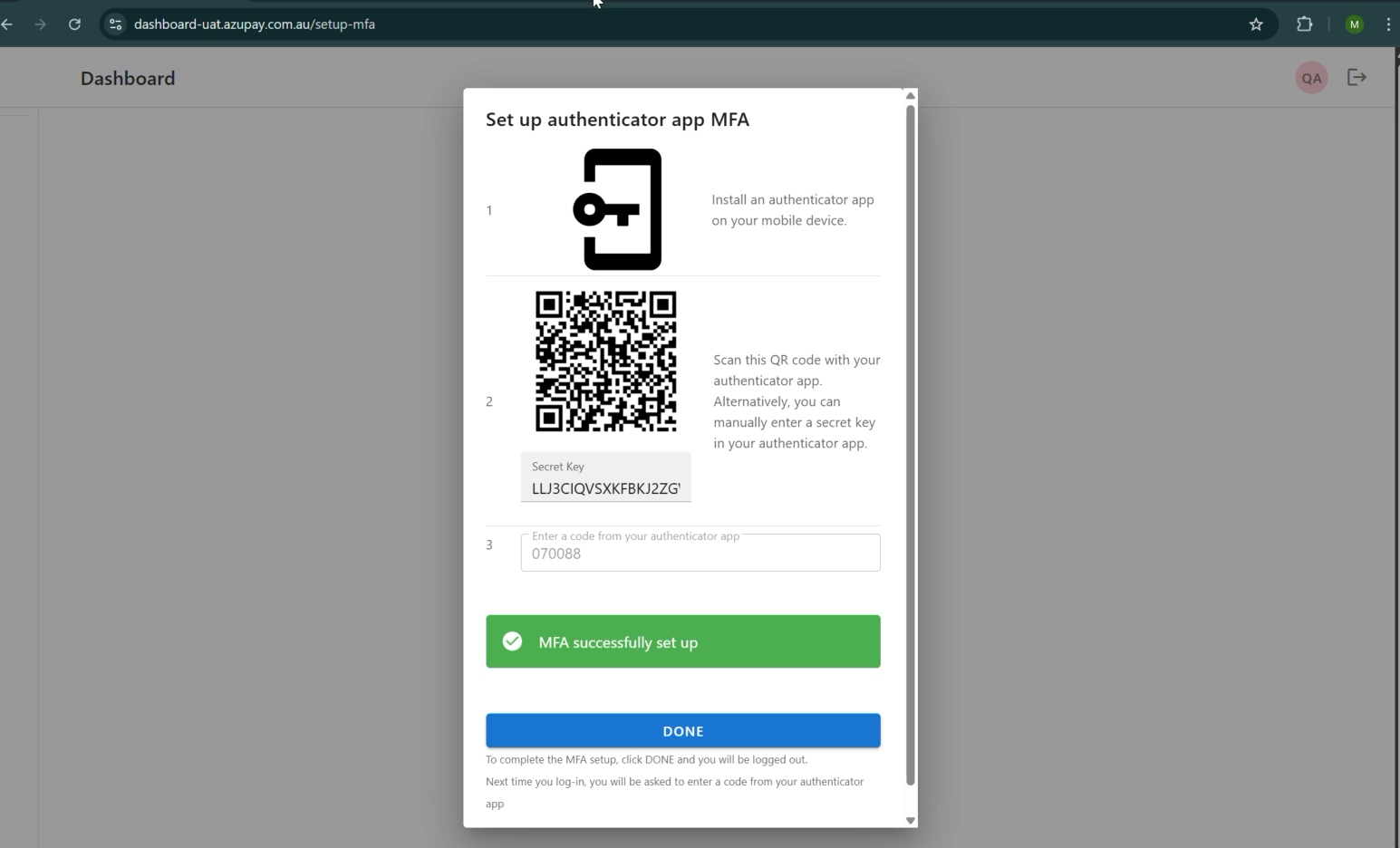
Task: Click the logout icon in dashboard header
Action: point(1357,77)
